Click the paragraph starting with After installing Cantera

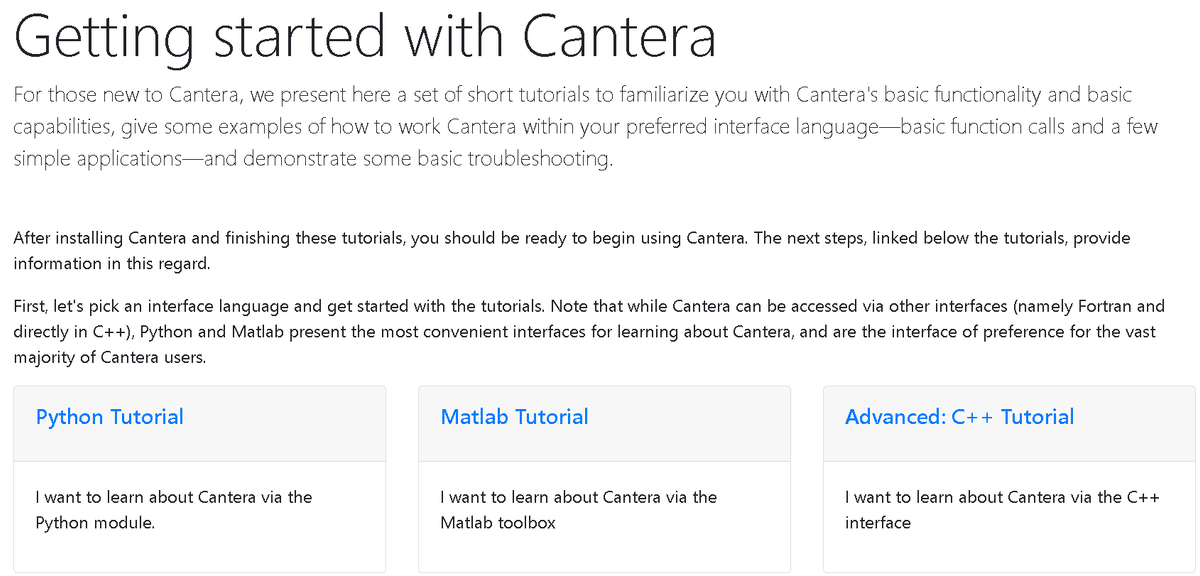pyautogui.click(x=571, y=250)
